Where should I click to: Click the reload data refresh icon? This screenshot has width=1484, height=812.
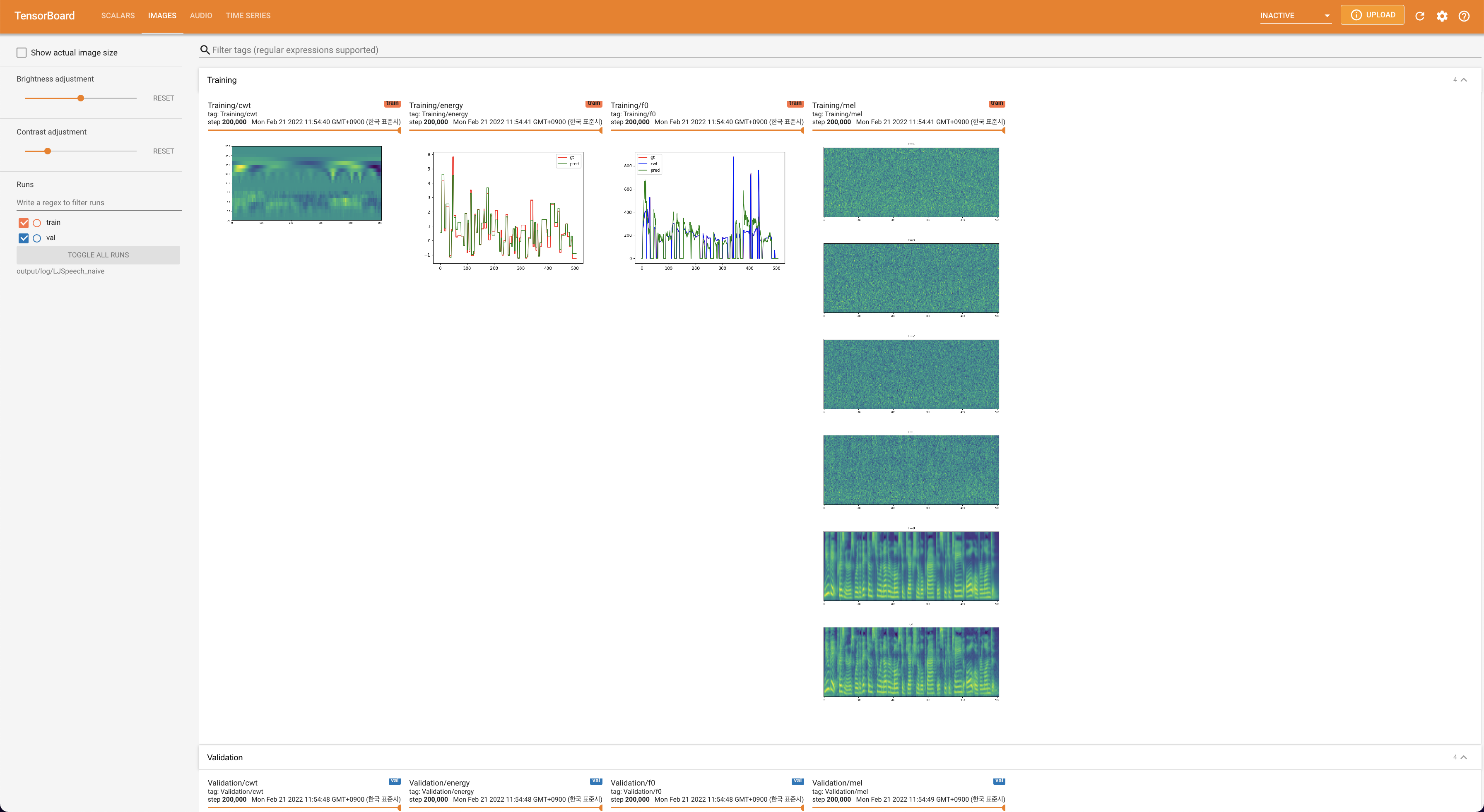[1419, 16]
